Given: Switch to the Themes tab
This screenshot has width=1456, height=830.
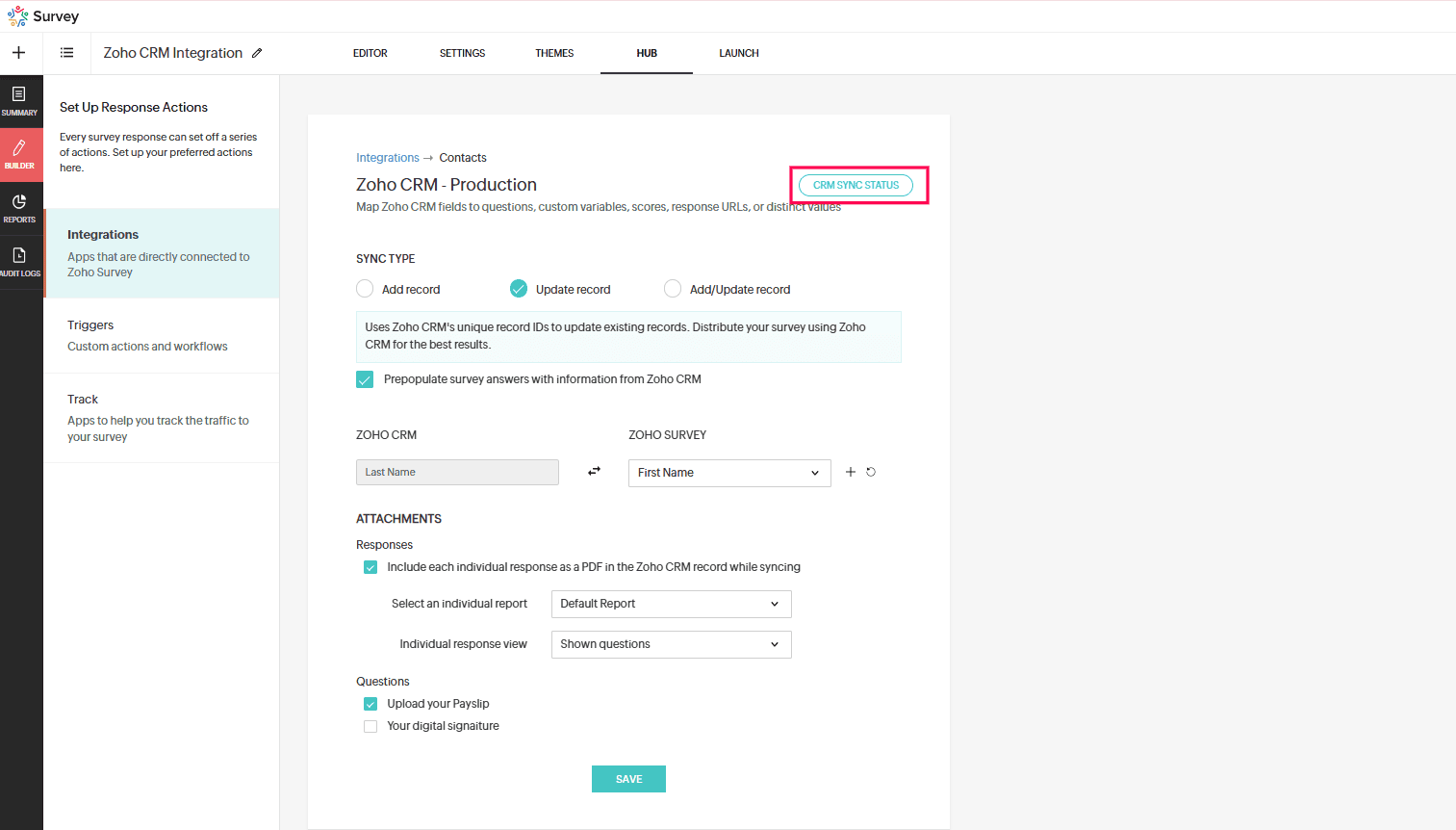Looking at the screenshot, I should coord(554,53).
